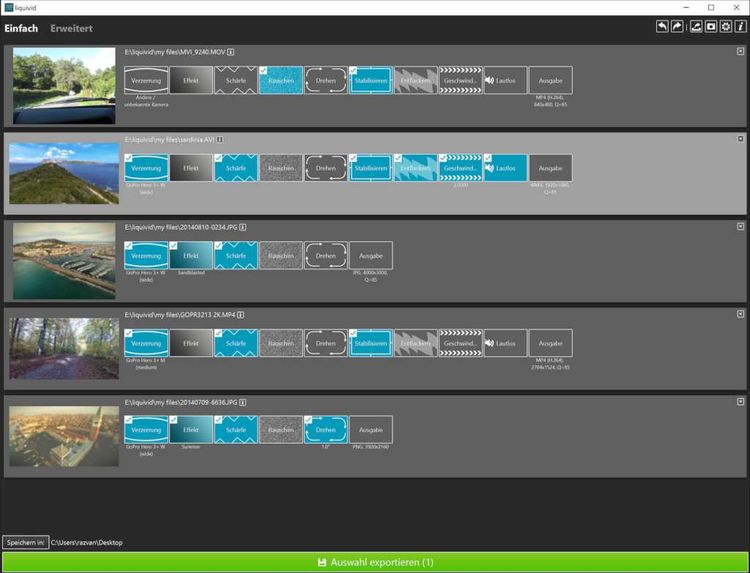Open Drehen tile for sardinia.AVI

pos(326,168)
